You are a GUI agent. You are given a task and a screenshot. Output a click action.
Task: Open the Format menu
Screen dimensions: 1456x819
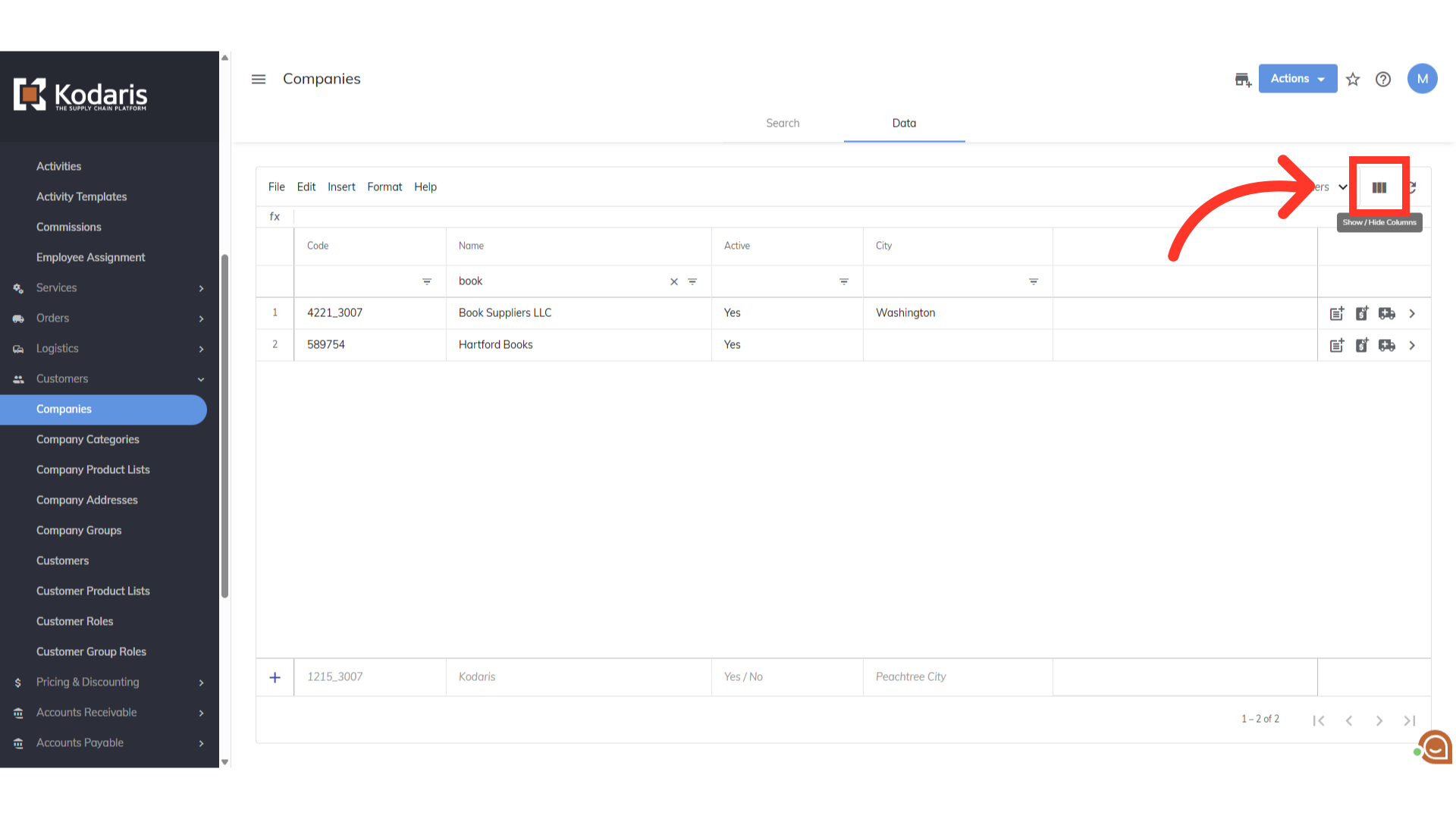[384, 187]
